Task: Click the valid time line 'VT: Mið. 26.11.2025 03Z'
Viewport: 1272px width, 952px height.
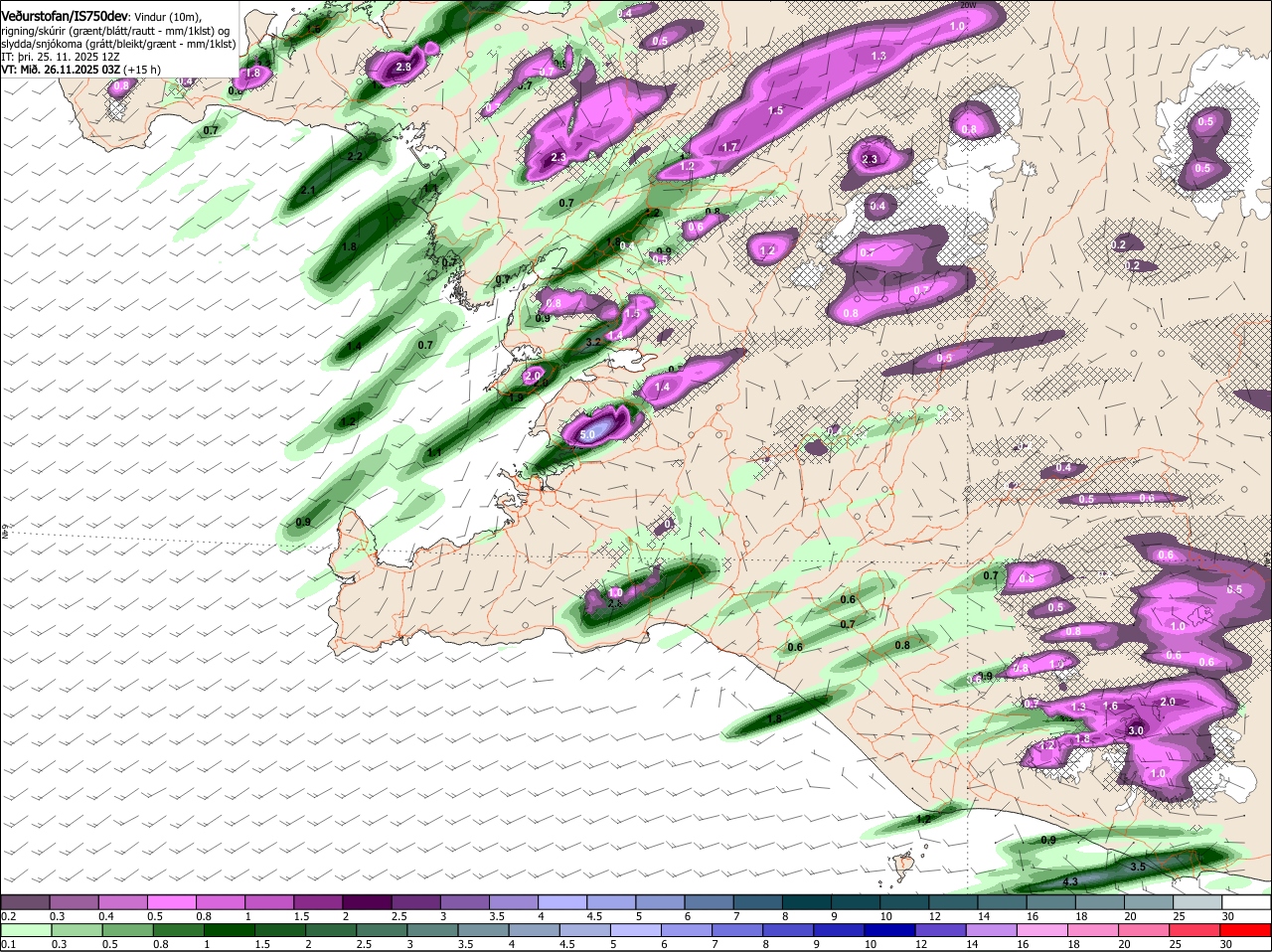Action: (x=62, y=70)
